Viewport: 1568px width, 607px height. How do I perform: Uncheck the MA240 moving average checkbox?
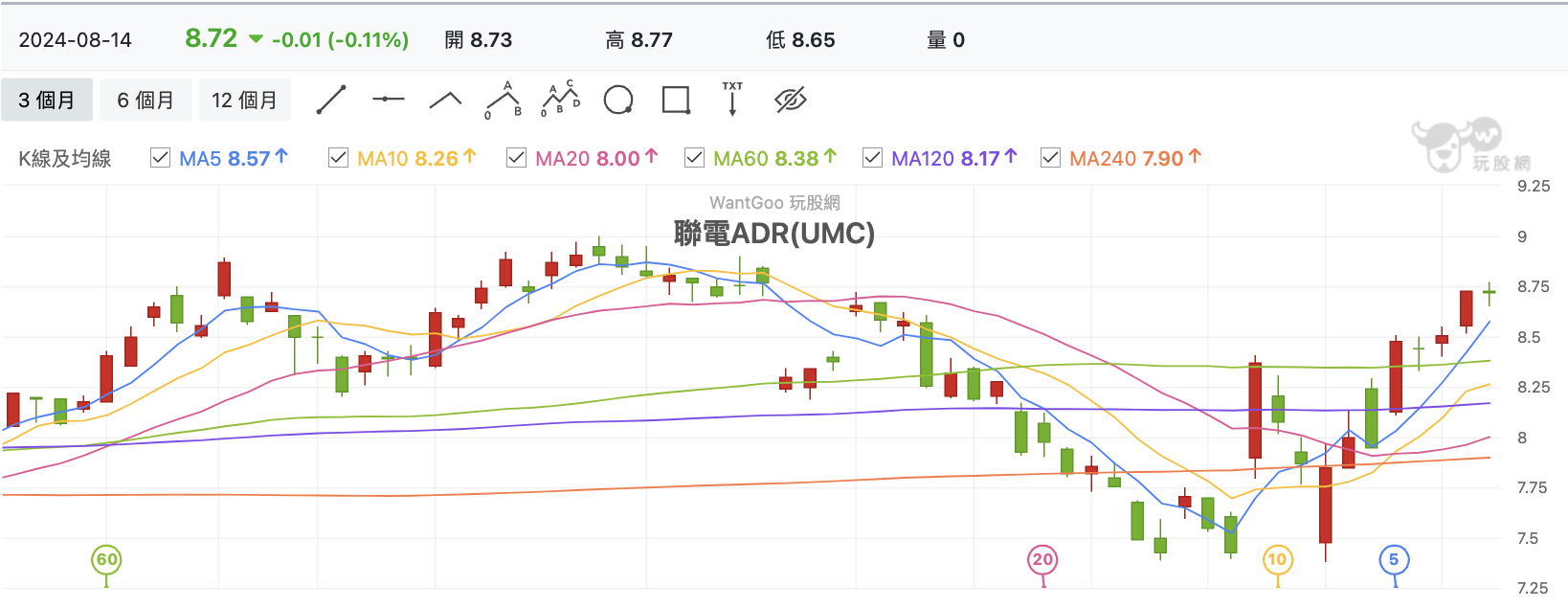pyautogui.click(x=1051, y=157)
